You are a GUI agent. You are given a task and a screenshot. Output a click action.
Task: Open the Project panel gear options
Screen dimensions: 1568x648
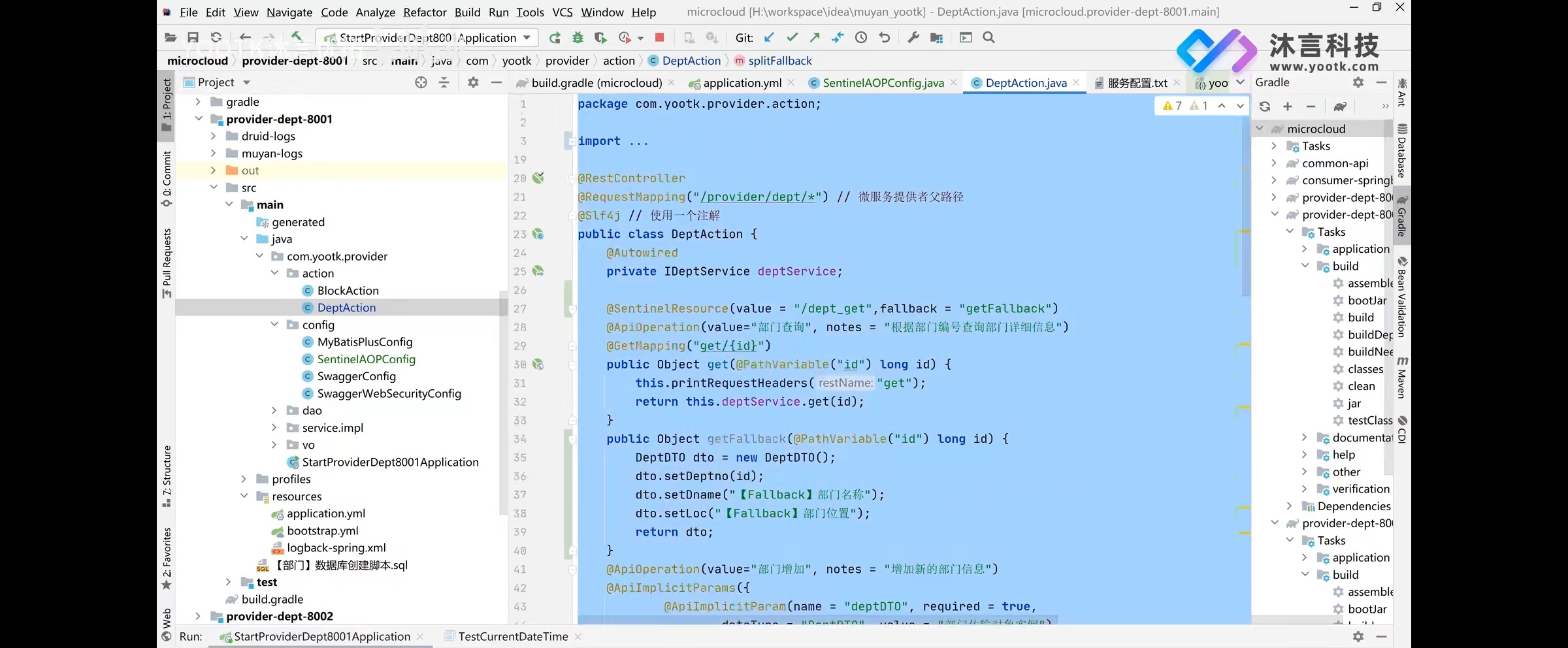coord(473,82)
